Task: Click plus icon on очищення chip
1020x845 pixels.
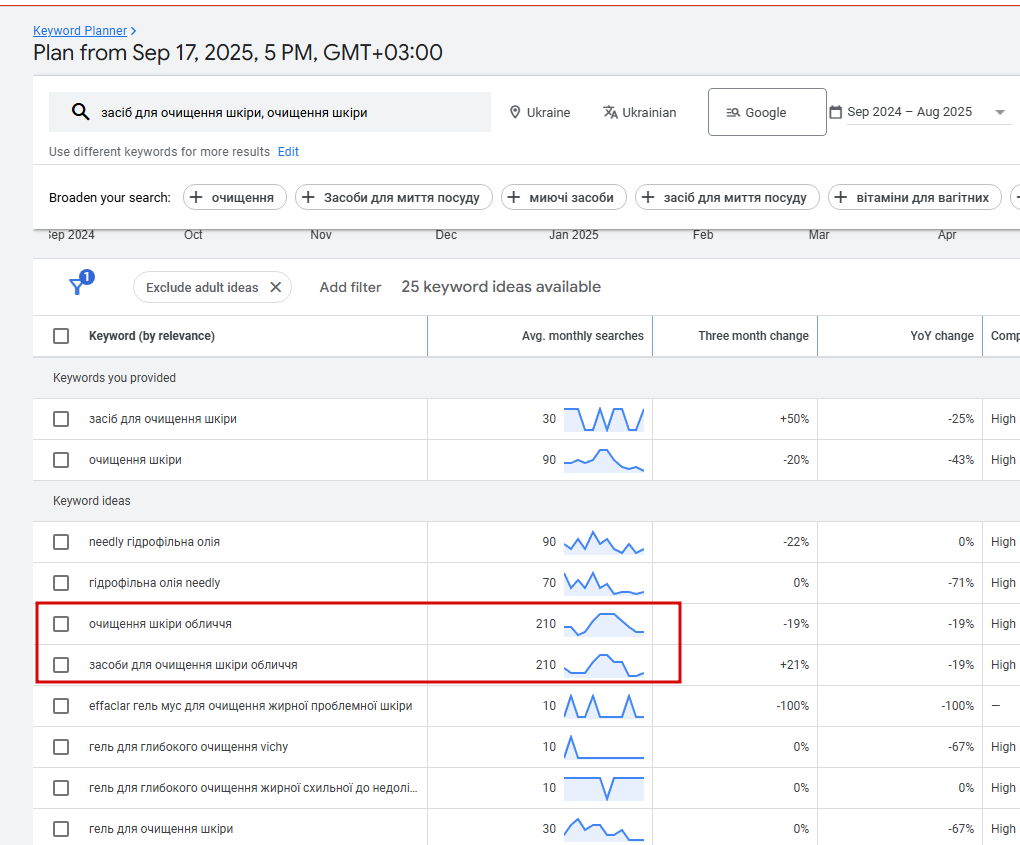Action: coord(196,197)
